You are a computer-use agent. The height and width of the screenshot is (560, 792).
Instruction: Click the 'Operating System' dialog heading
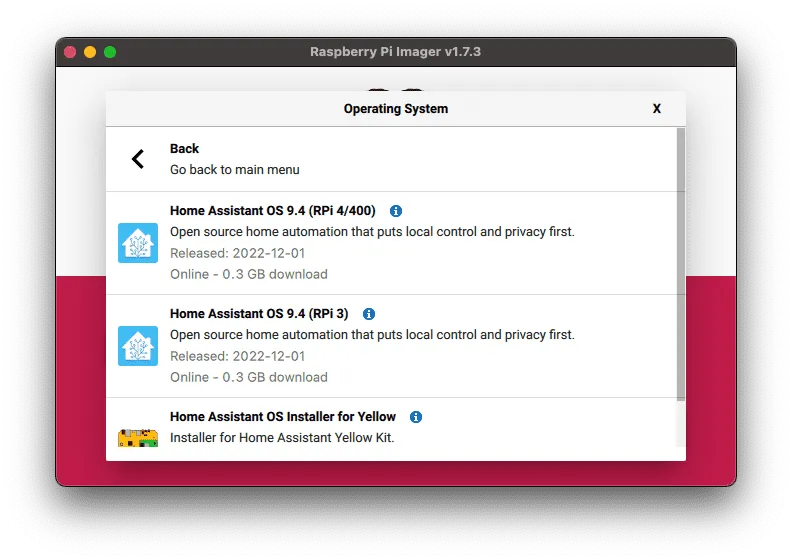point(396,109)
